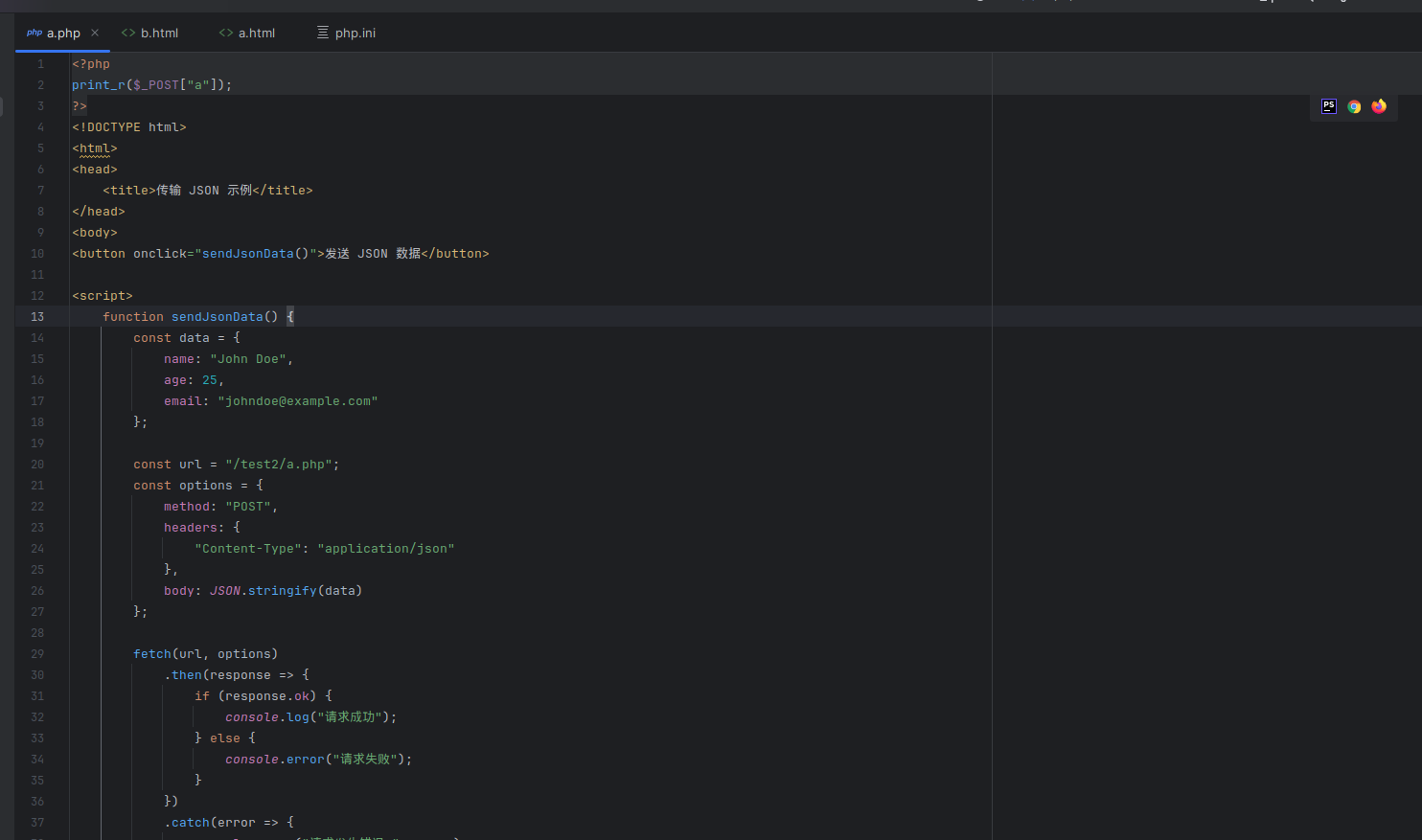
Task: Click the php file icon on a.php tab
Action: [x=34, y=33]
